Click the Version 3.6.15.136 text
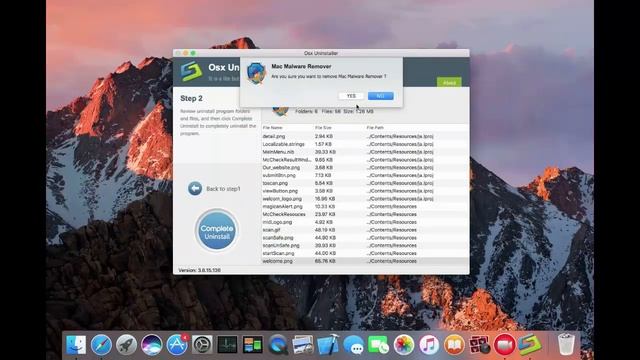The height and width of the screenshot is (360, 640). point(200,270)
